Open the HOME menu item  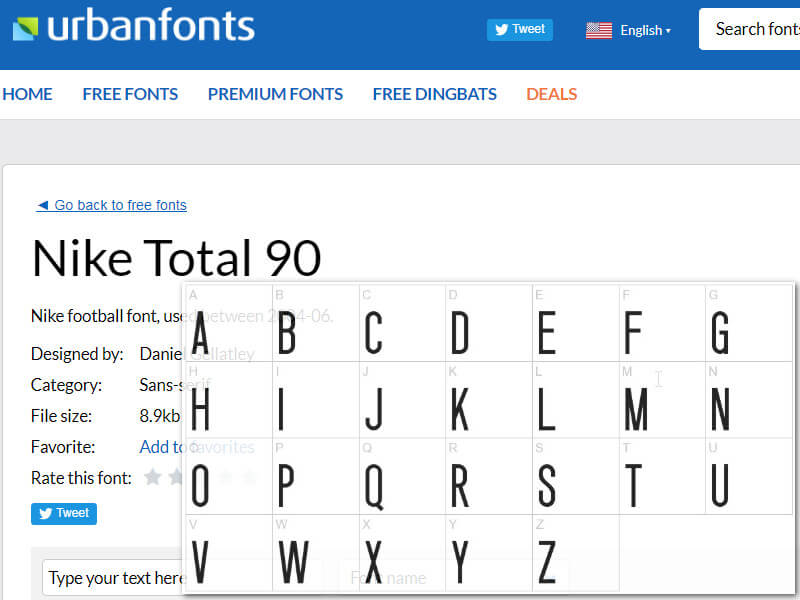(27, 94)
